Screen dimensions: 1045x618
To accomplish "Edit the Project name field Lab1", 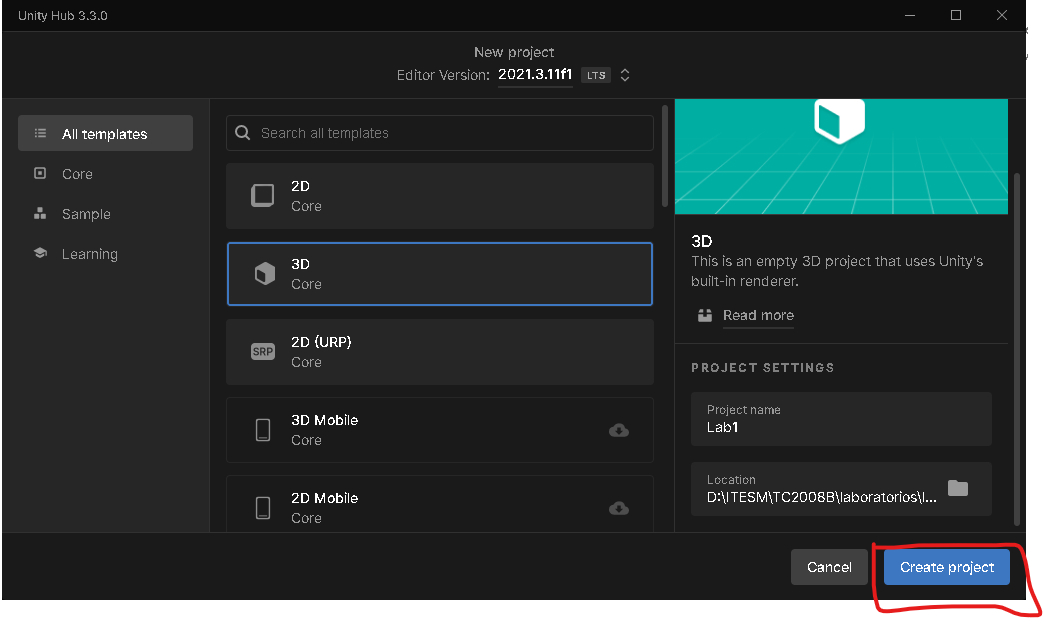I will coord(840,426).
